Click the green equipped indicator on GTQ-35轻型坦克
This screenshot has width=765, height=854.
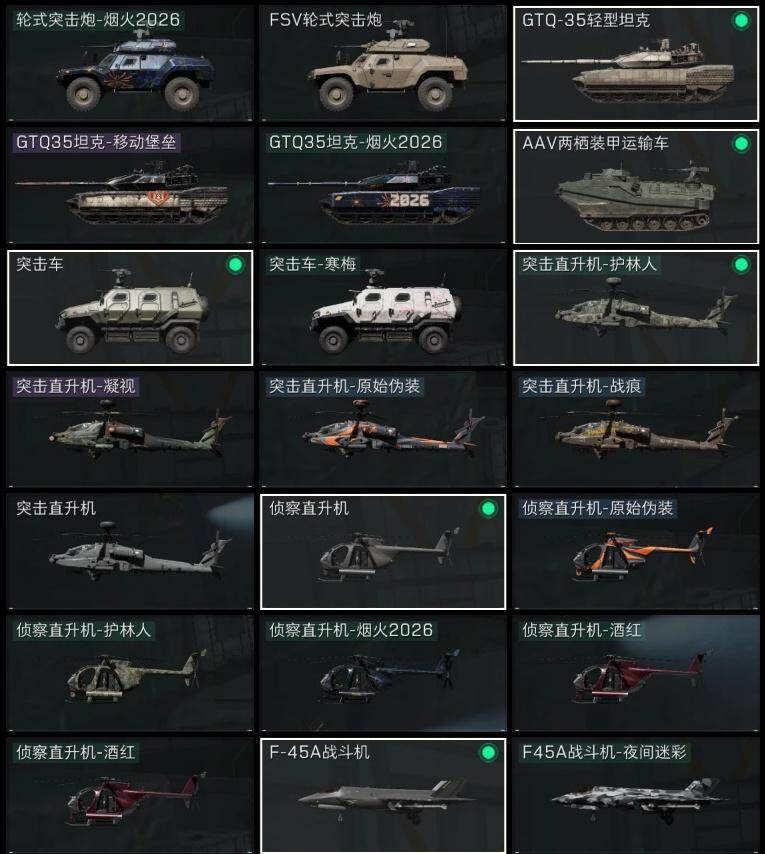pos(741,21)
